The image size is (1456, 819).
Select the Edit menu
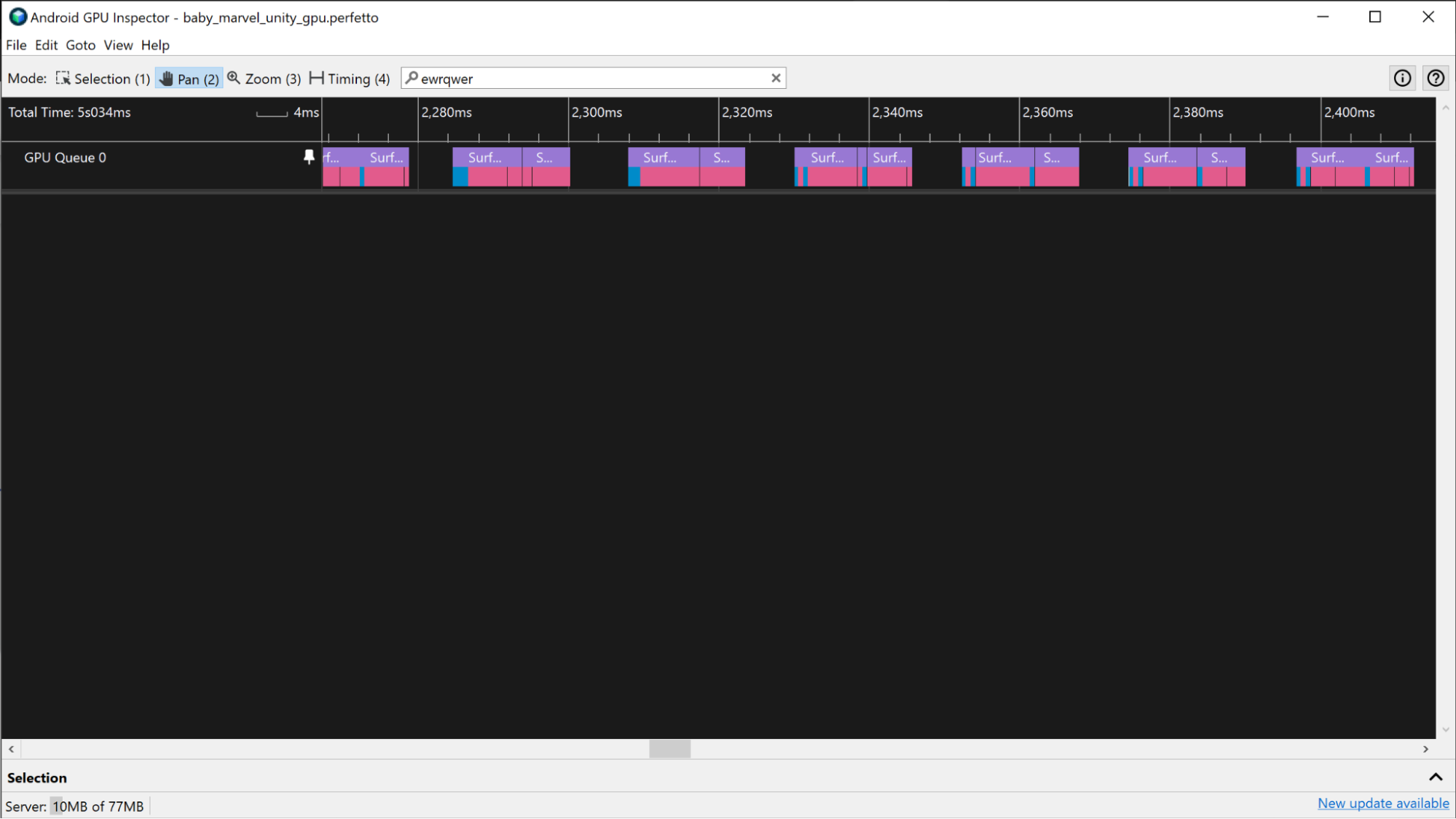[47, 45]
